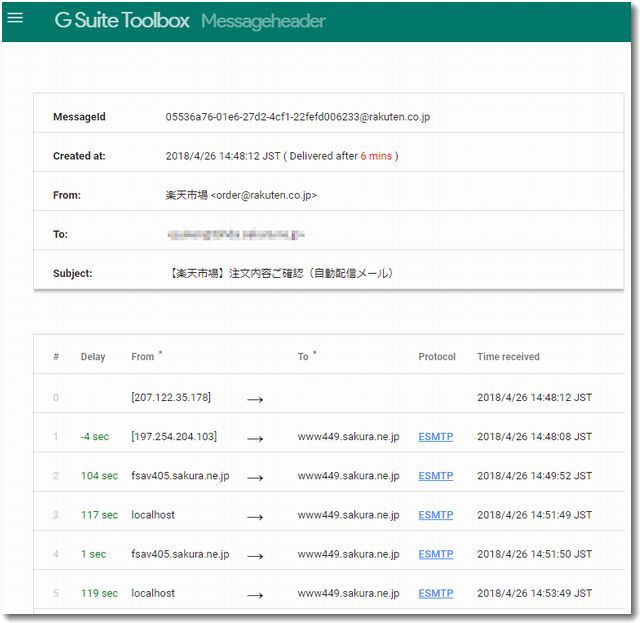Click the '117 sec' delay value

pyautogui.click(x=99, y=515)
